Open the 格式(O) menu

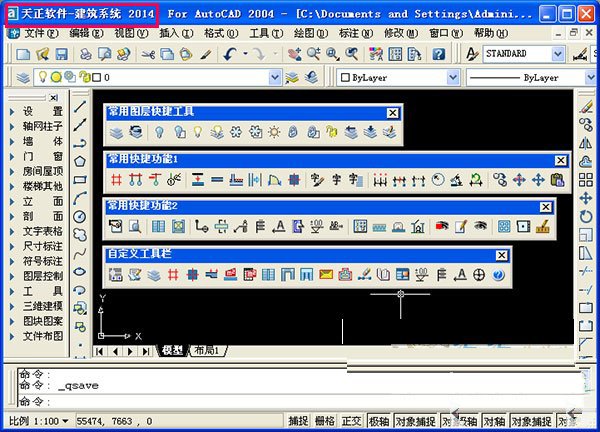(x=221, y=34)
